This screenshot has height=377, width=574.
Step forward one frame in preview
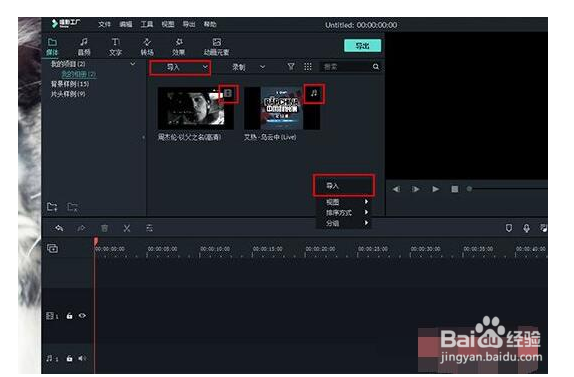pos(415,189)
